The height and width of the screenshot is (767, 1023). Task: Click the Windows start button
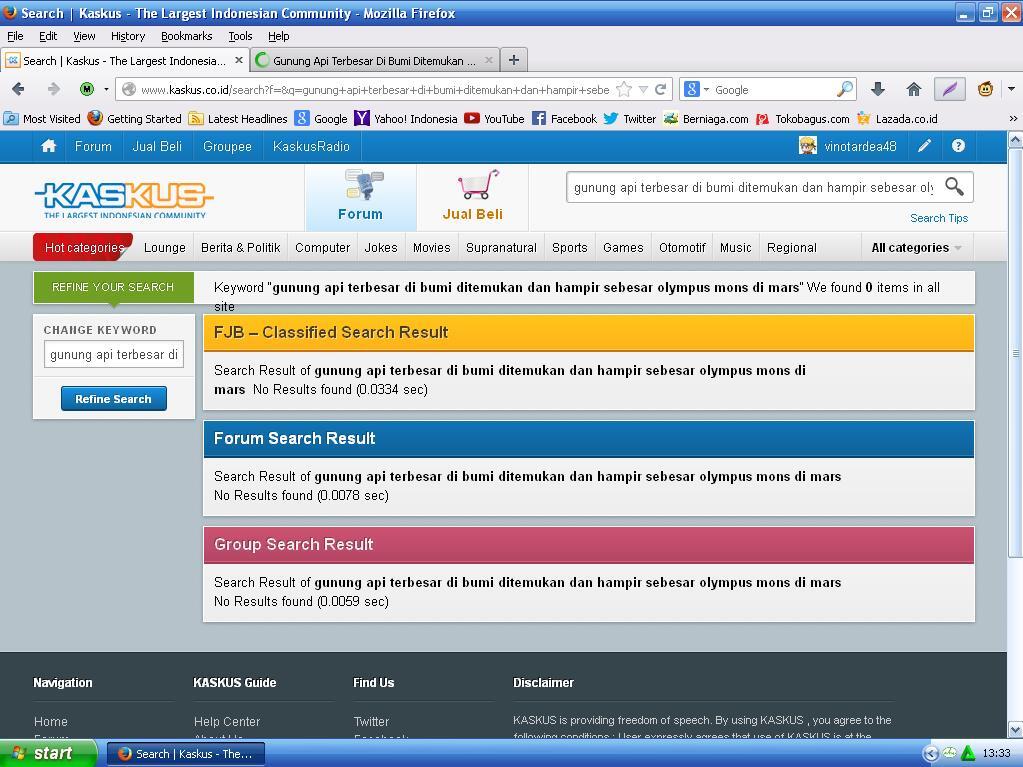click(48, 753)
